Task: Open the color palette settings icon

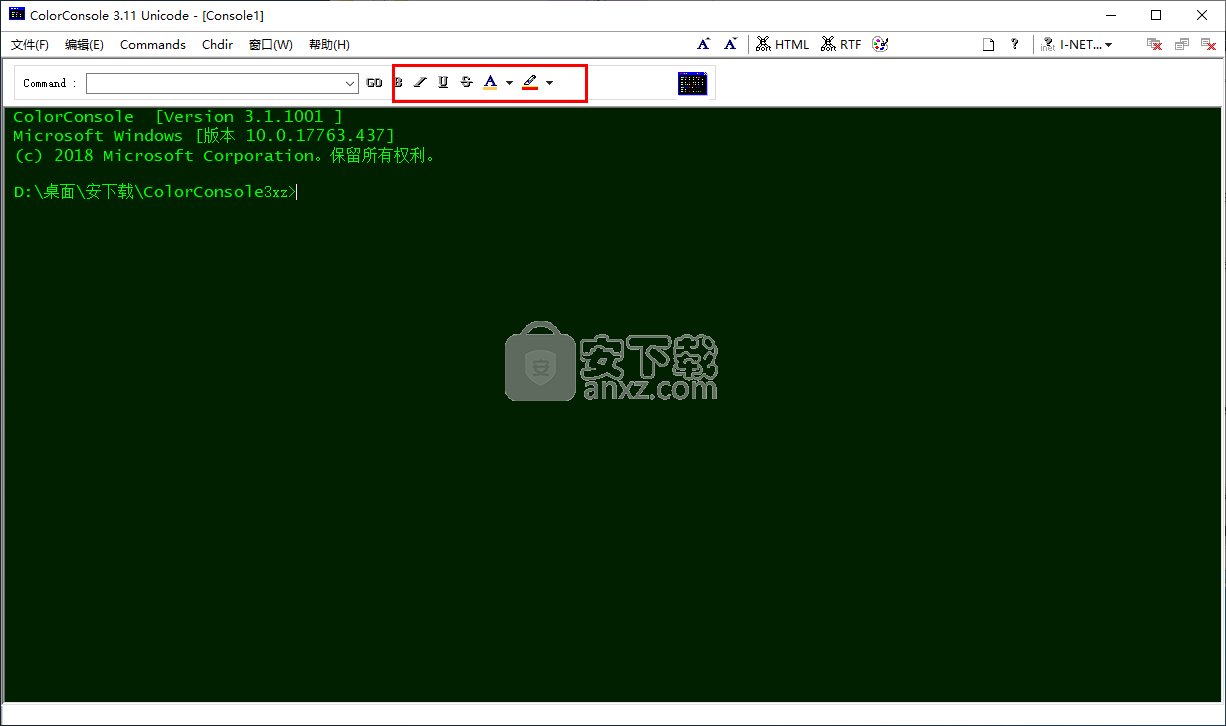Action: coord(880,44)
